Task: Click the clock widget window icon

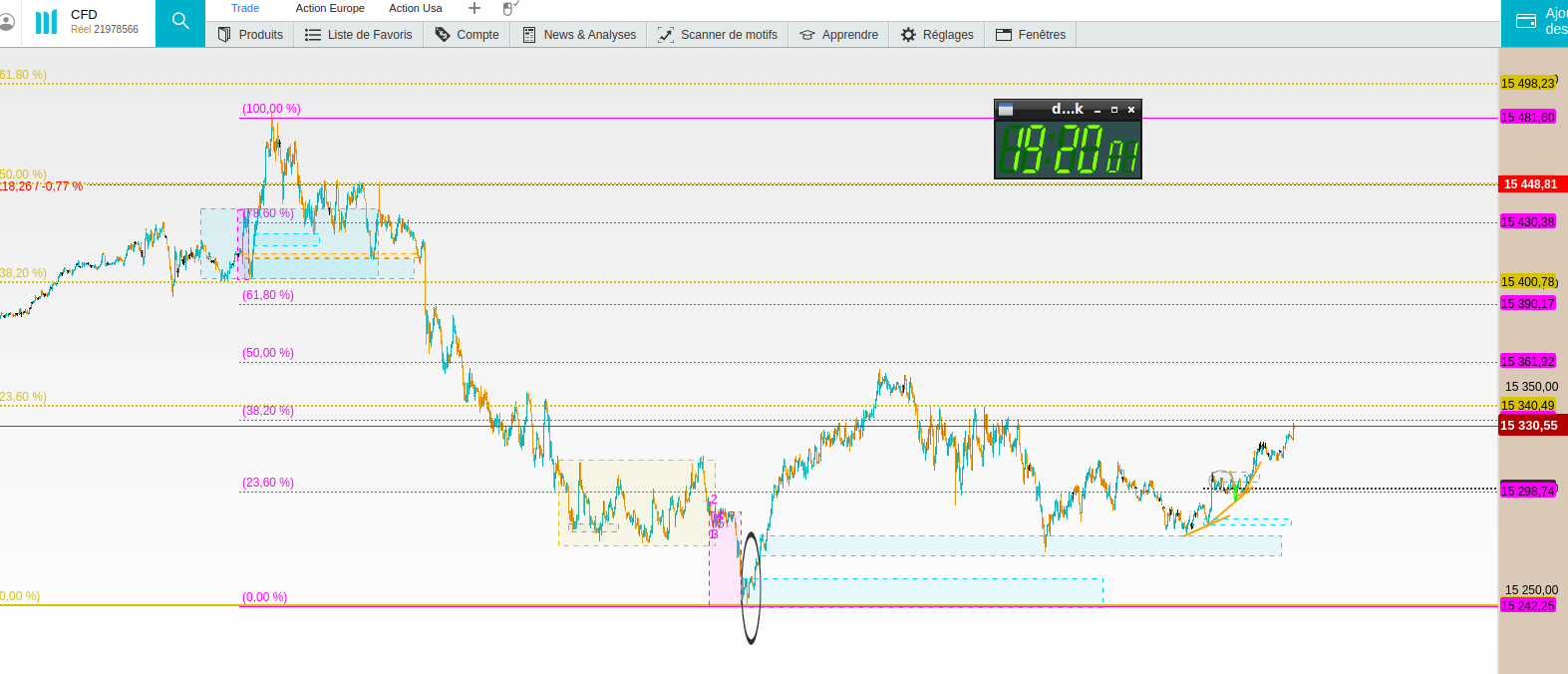Action: [1006, 110]
